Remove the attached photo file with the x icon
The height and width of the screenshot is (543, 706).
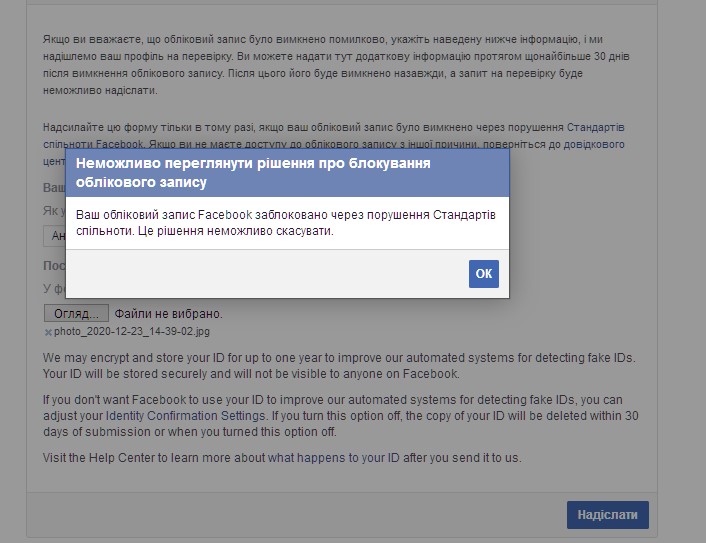tap(47, 332)
